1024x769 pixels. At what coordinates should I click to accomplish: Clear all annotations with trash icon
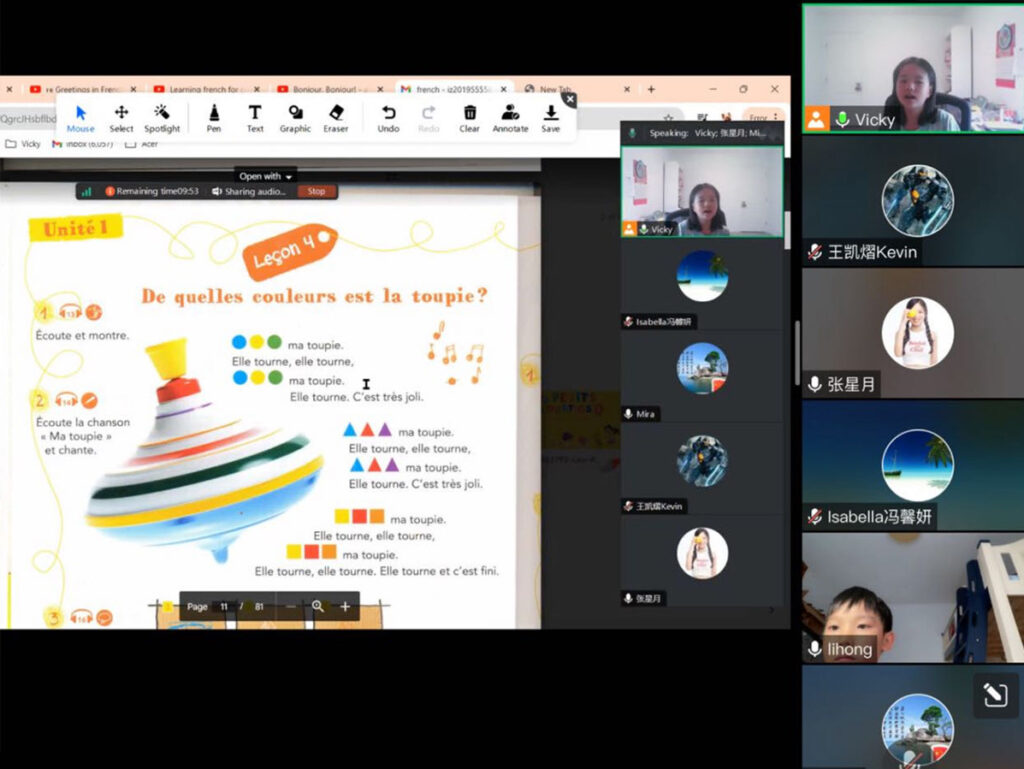(469, 119)
